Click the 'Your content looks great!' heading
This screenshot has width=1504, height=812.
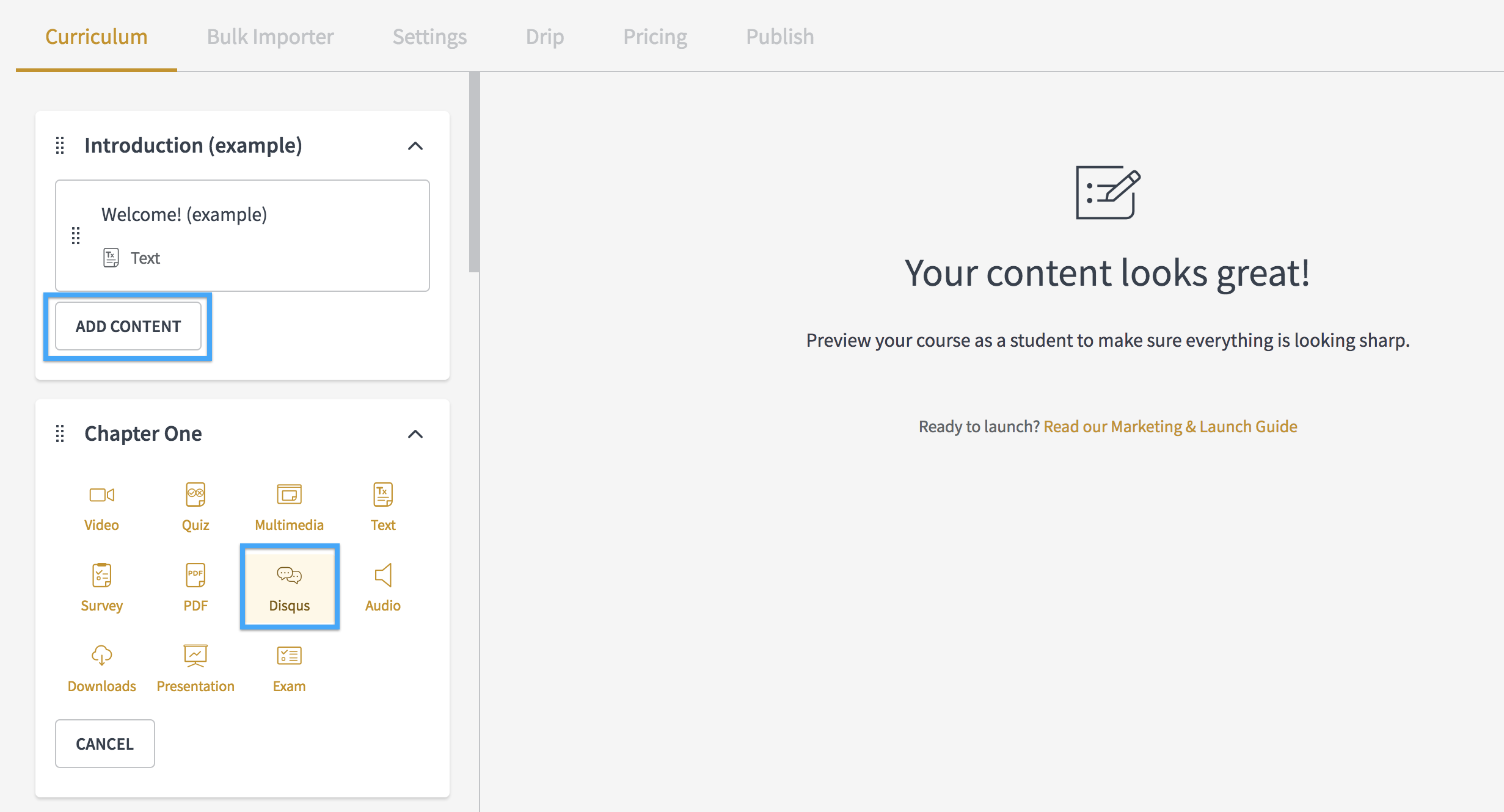(1107, 273)
